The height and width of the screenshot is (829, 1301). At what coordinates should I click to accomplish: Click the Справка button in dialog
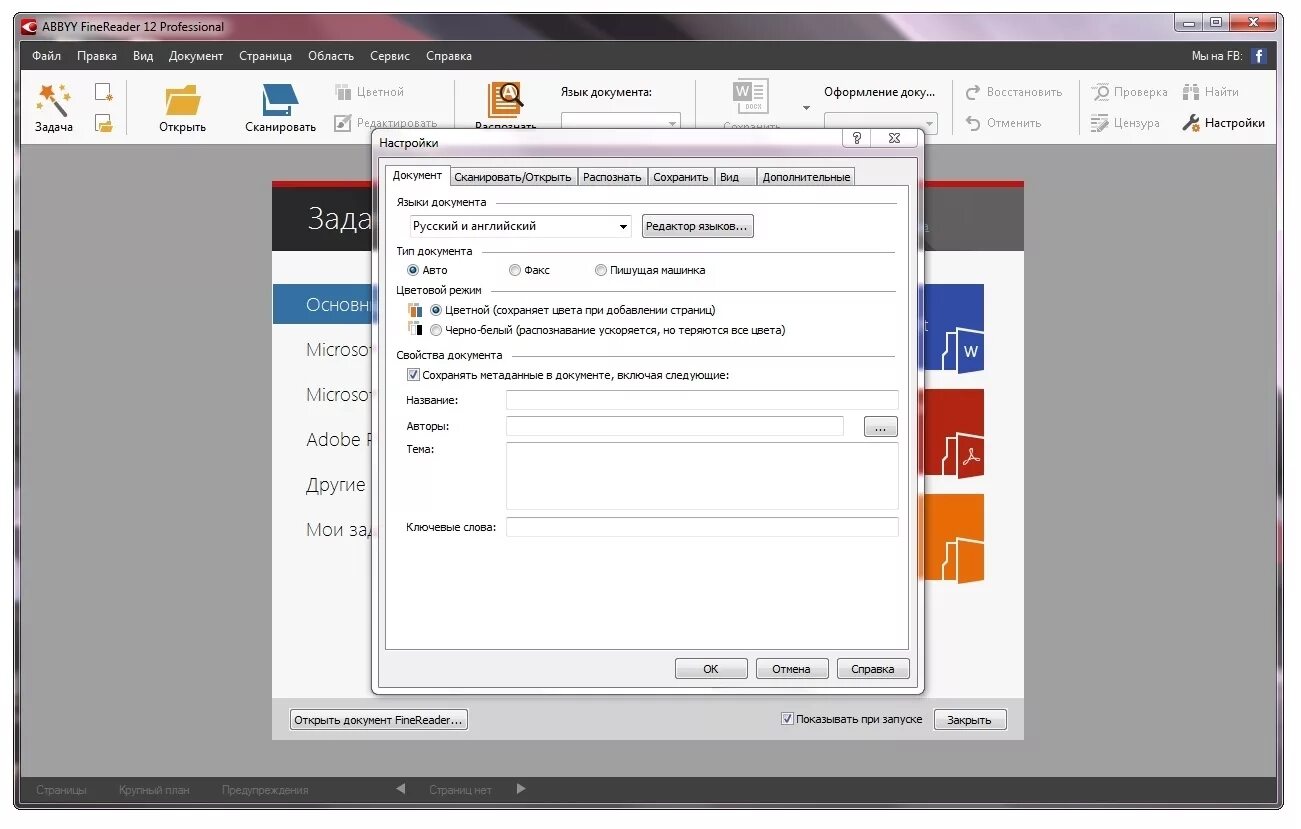click(873, 669)
